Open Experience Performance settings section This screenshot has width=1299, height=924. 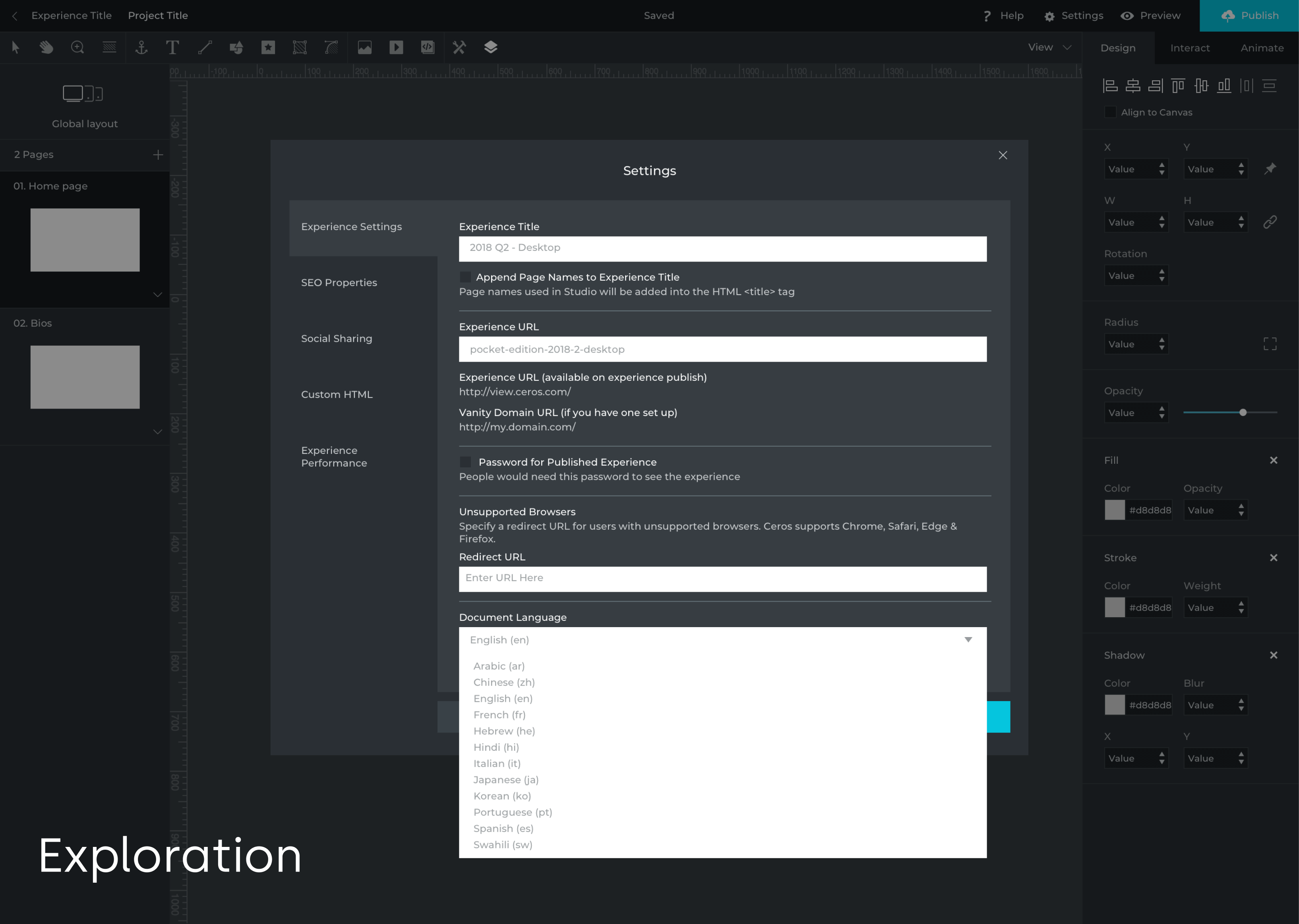coord(335,457)
